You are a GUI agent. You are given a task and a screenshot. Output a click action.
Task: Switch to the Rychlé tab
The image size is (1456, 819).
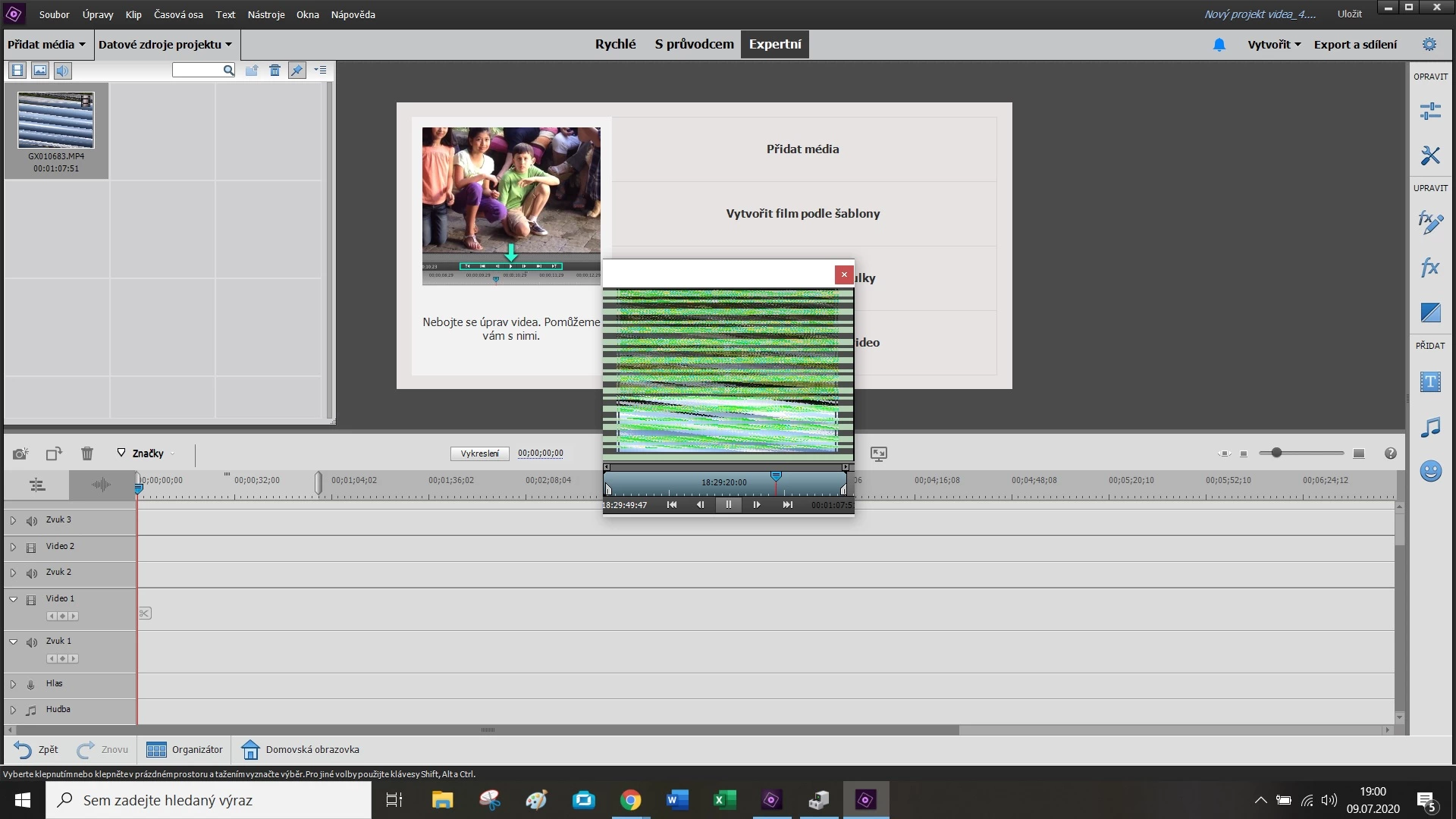(615, 44)
